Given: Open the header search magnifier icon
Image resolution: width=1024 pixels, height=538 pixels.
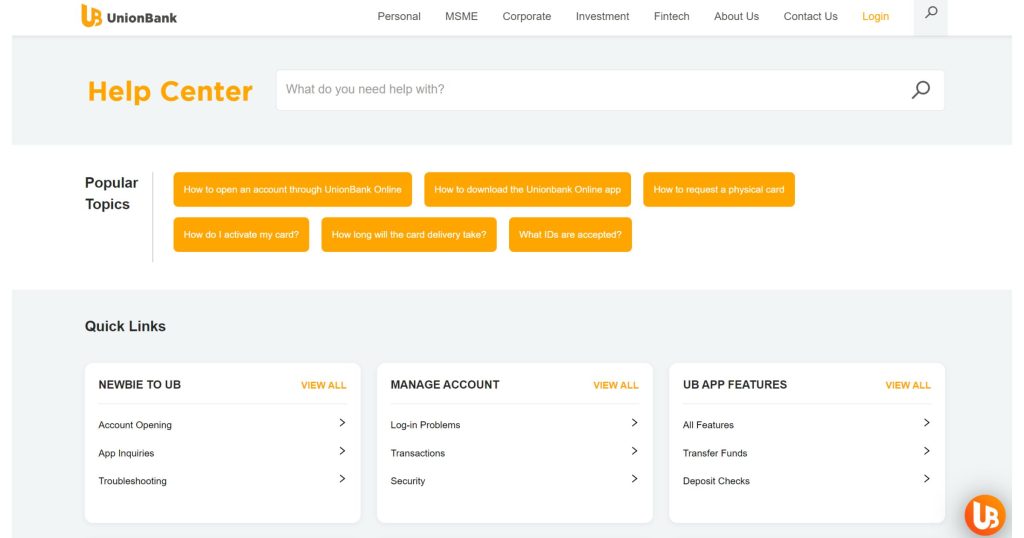Looking at the screenshot, I should 931,12.
